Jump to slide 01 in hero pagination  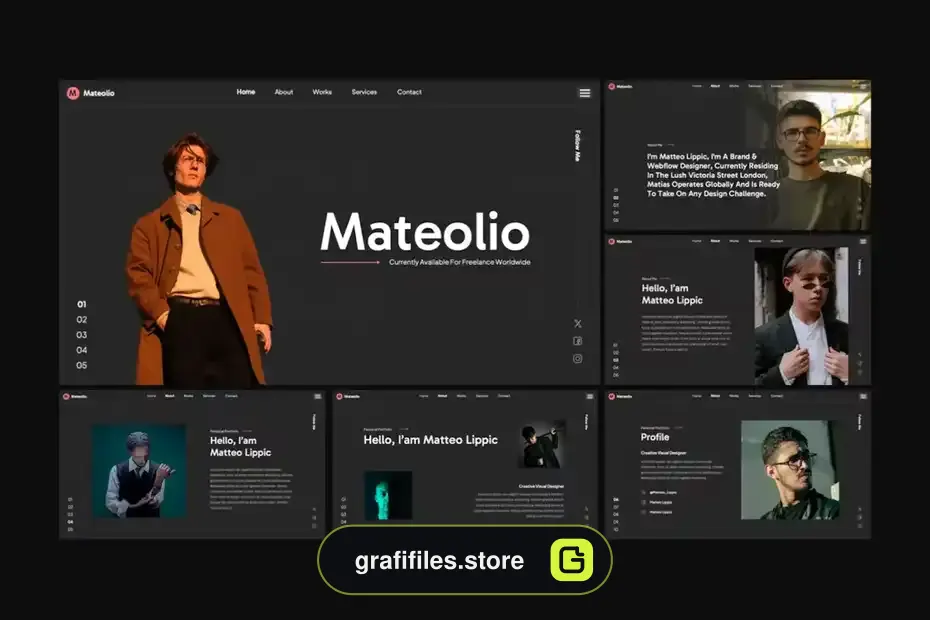(82, 304)
